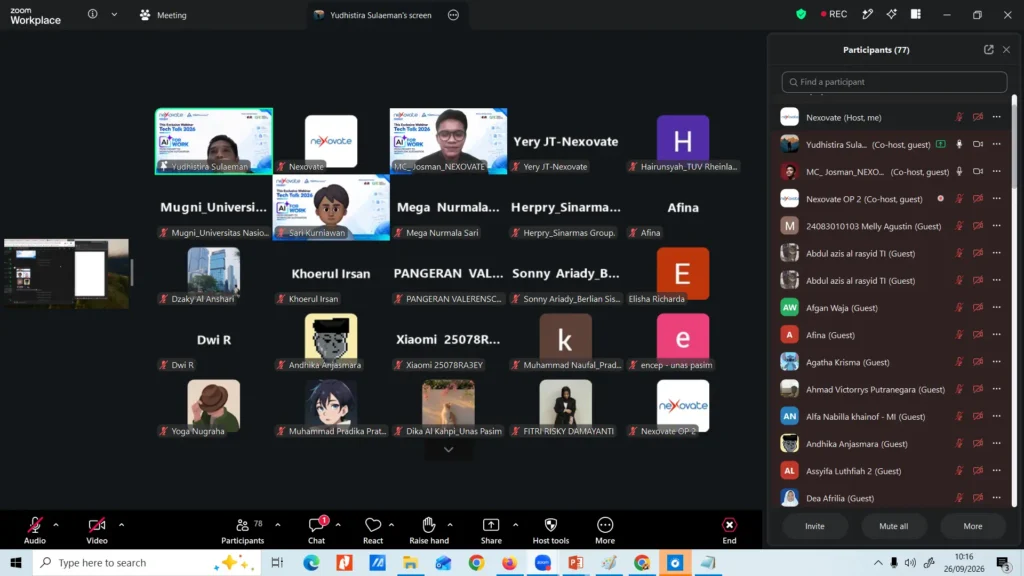
Task: Open the AI Companion sparkle icon
Action: (891, 14)
